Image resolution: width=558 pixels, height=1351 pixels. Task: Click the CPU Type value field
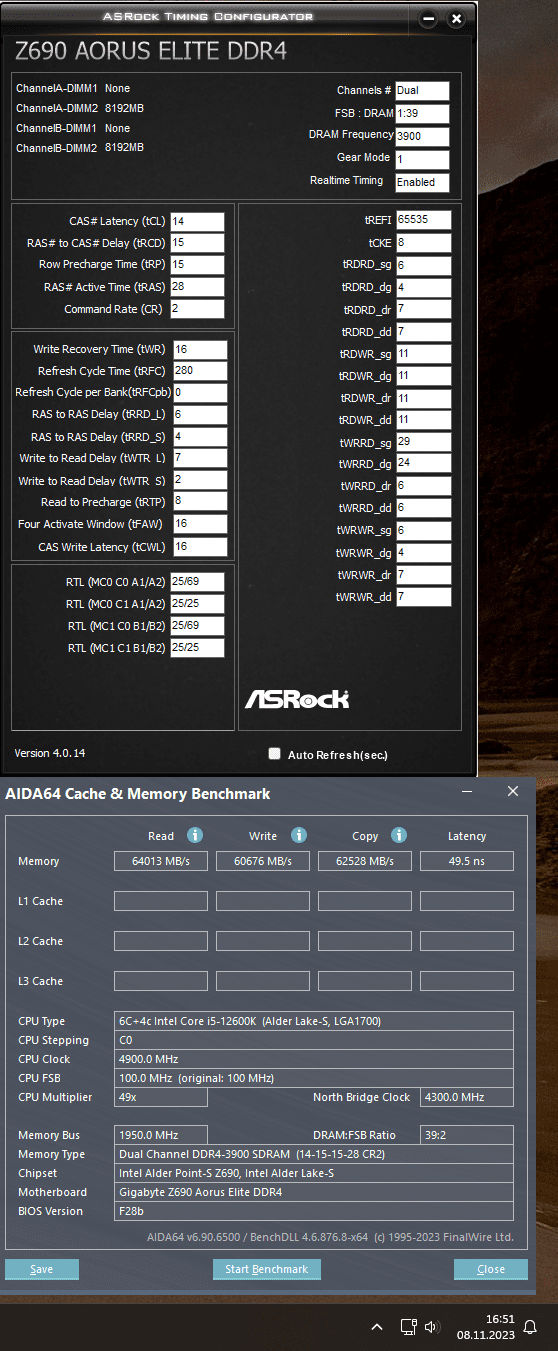pyautogui.click(x=314, y=1021)
